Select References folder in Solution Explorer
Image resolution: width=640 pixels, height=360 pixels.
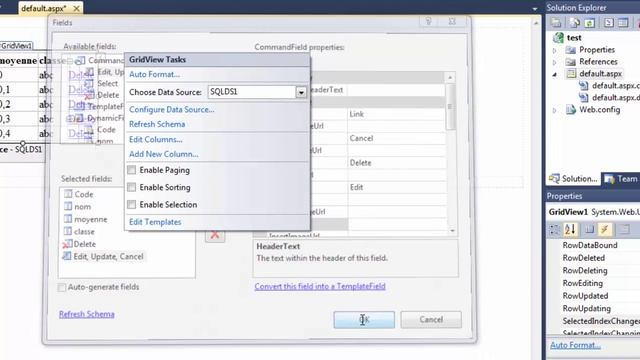pos(598,62)
